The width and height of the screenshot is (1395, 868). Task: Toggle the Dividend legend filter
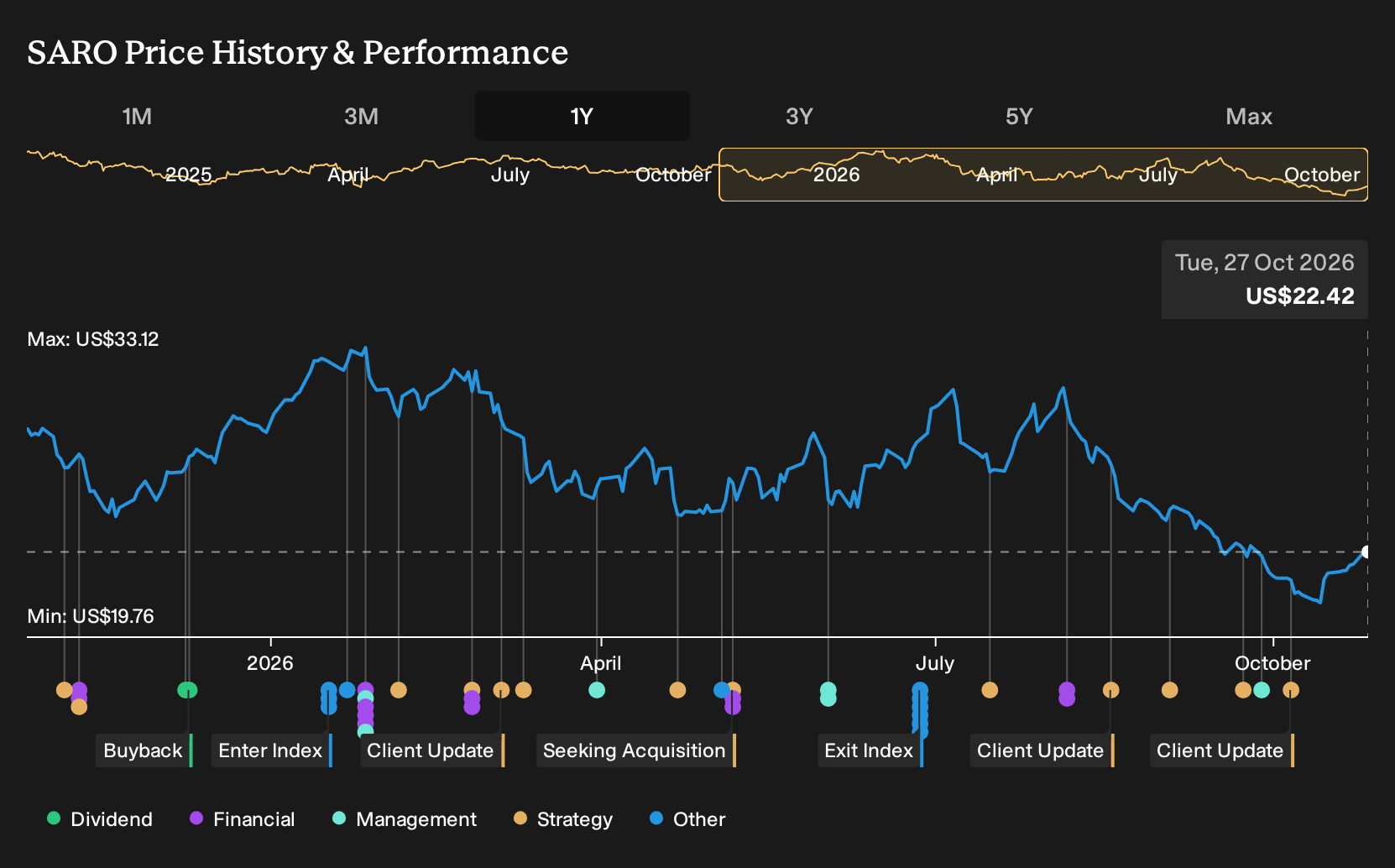(100, 819)
